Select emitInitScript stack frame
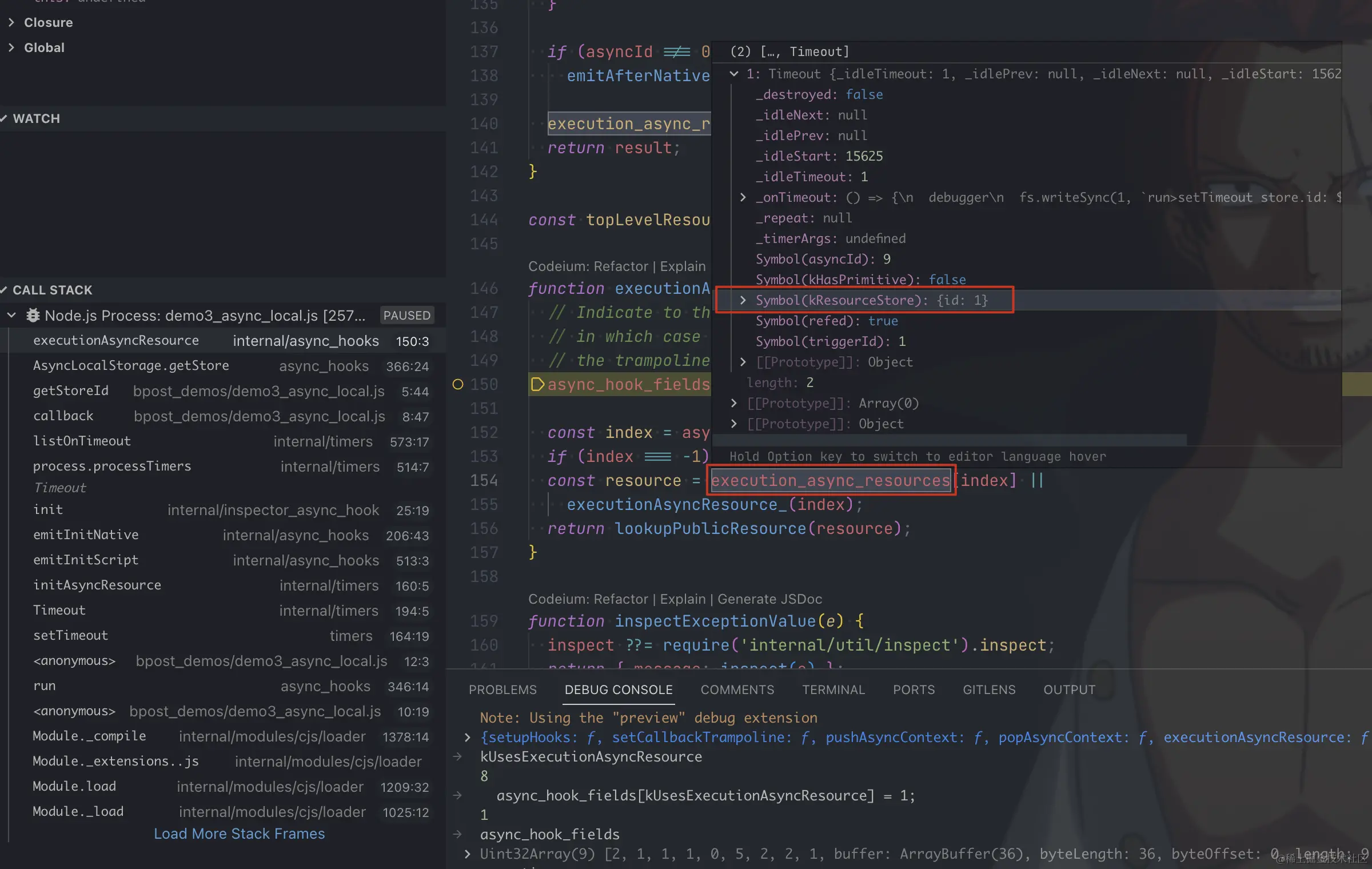This screenshot has height=869, width=1372. [x=223, y=560]
